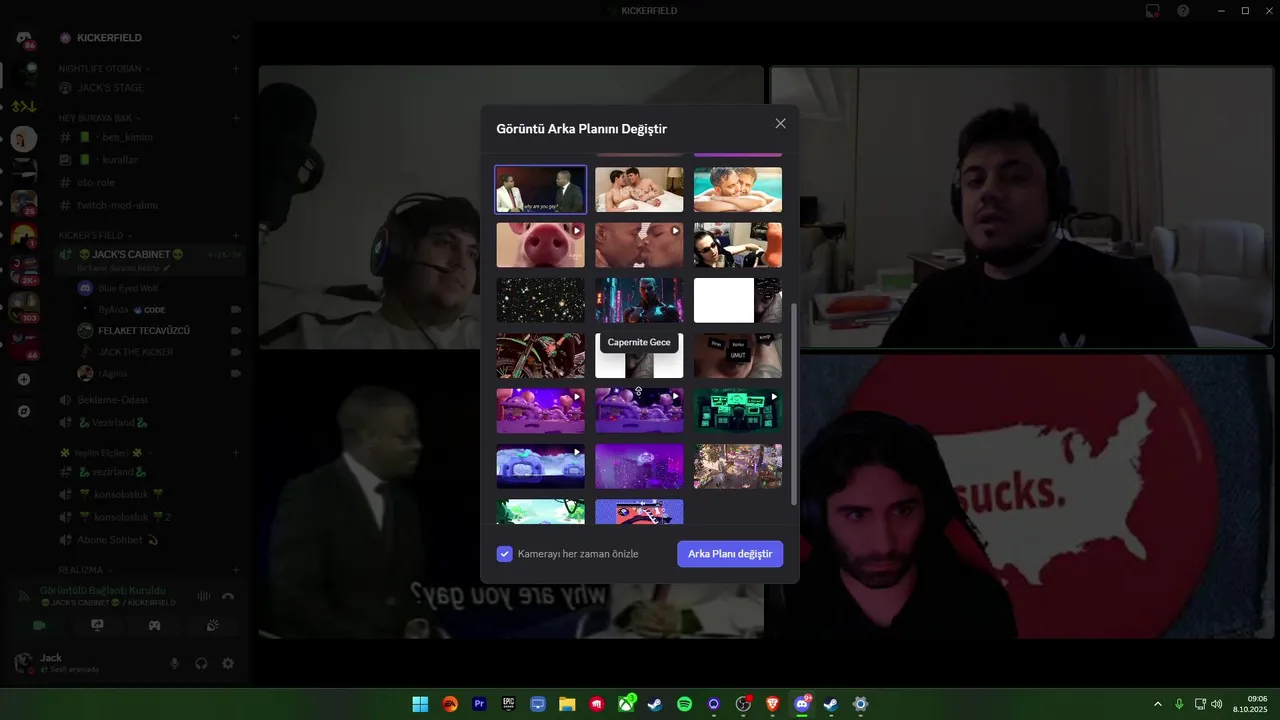
Task: Explore discoverable servers compass icon
Action: [24, 411]
